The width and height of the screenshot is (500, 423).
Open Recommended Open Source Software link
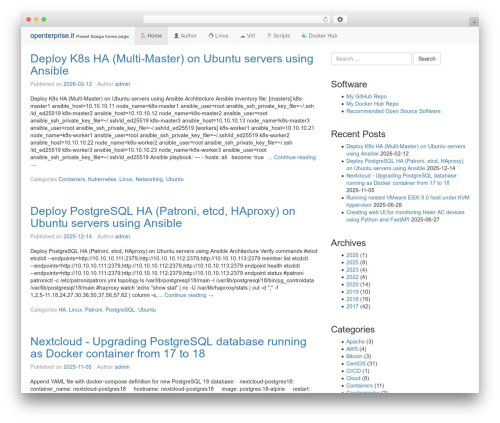coord(393,111)
